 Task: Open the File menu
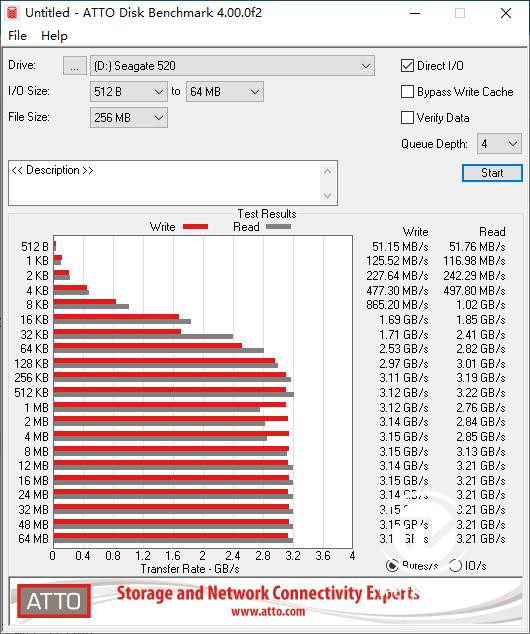pyautogui.click(x=17, y=36)
